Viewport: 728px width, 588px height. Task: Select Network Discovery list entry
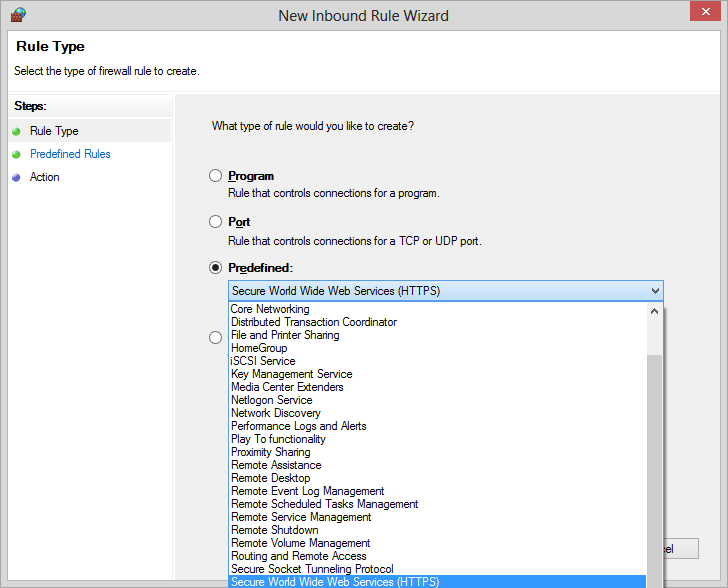276,413
